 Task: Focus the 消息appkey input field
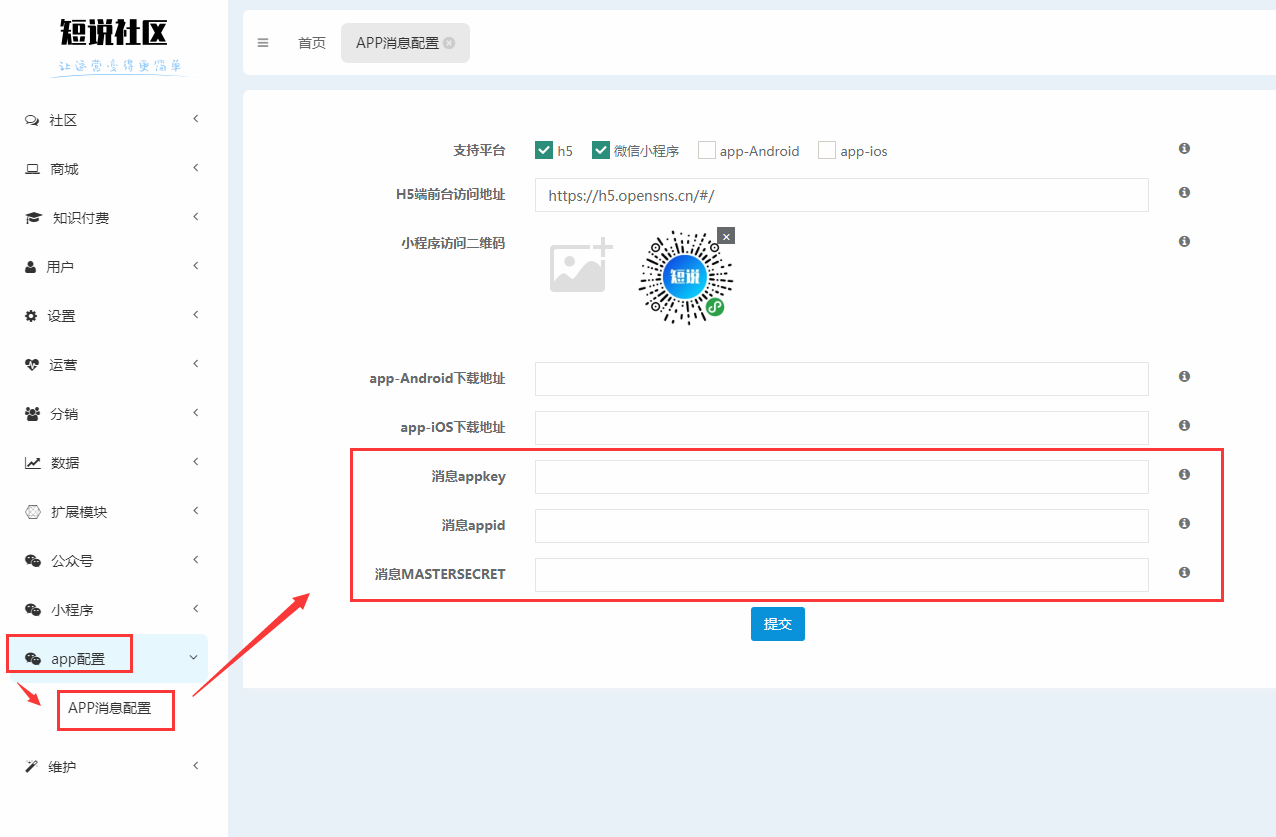click(x=842, y=477)
